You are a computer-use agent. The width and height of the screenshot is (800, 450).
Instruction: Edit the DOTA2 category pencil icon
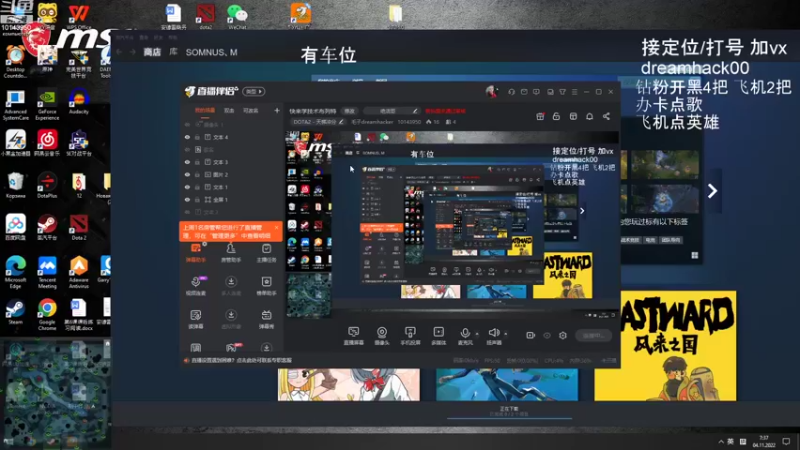tap(341, 122)
